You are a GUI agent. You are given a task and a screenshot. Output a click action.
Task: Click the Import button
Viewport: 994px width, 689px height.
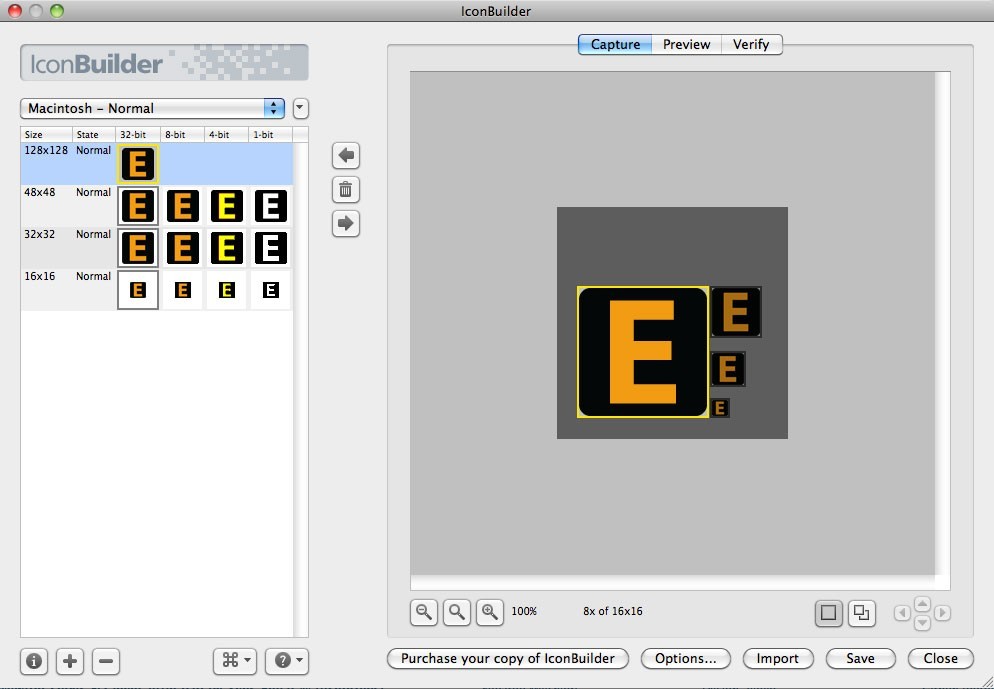click(778, 659)
